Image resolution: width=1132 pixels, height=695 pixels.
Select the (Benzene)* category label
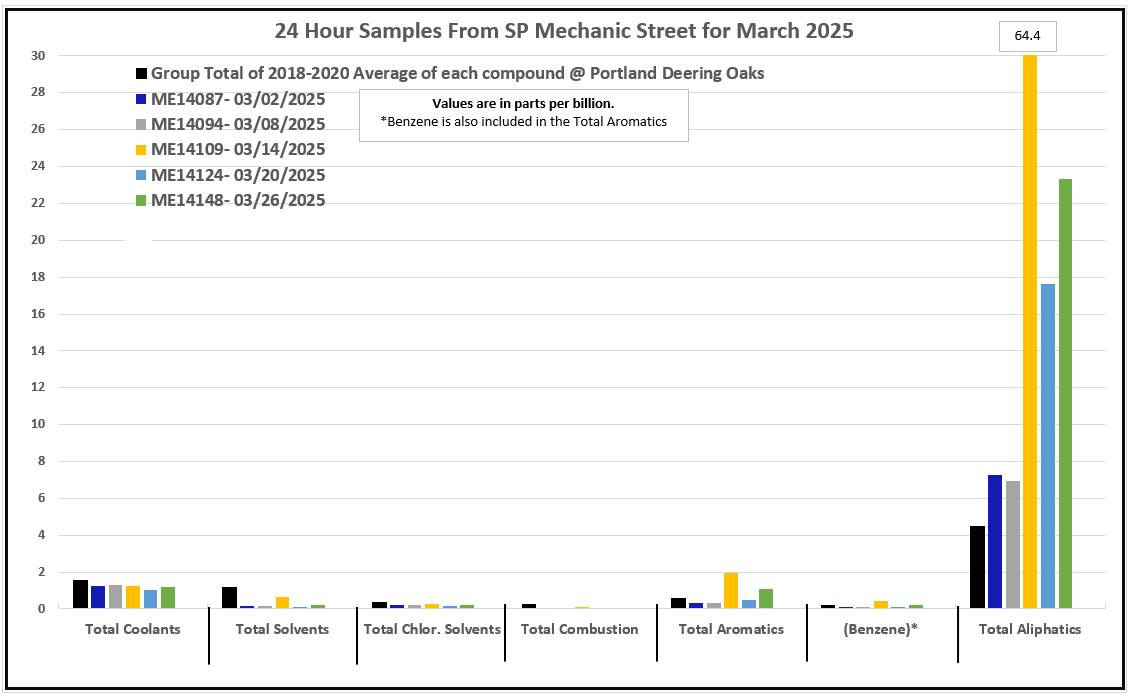pyautogui.click(x=880, y=629)
